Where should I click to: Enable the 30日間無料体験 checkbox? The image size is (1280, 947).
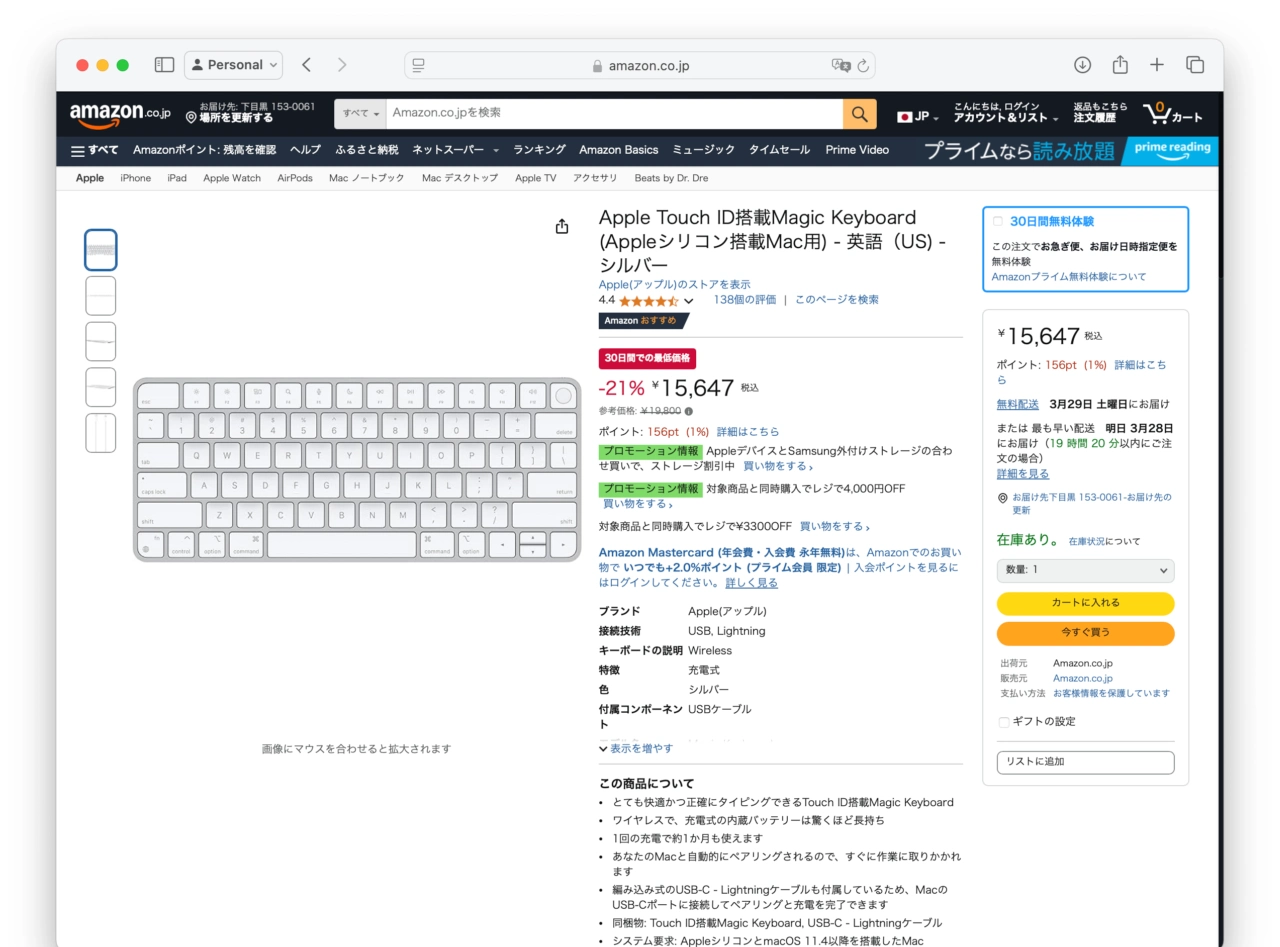pyautogui.click(x=996, y=221)
